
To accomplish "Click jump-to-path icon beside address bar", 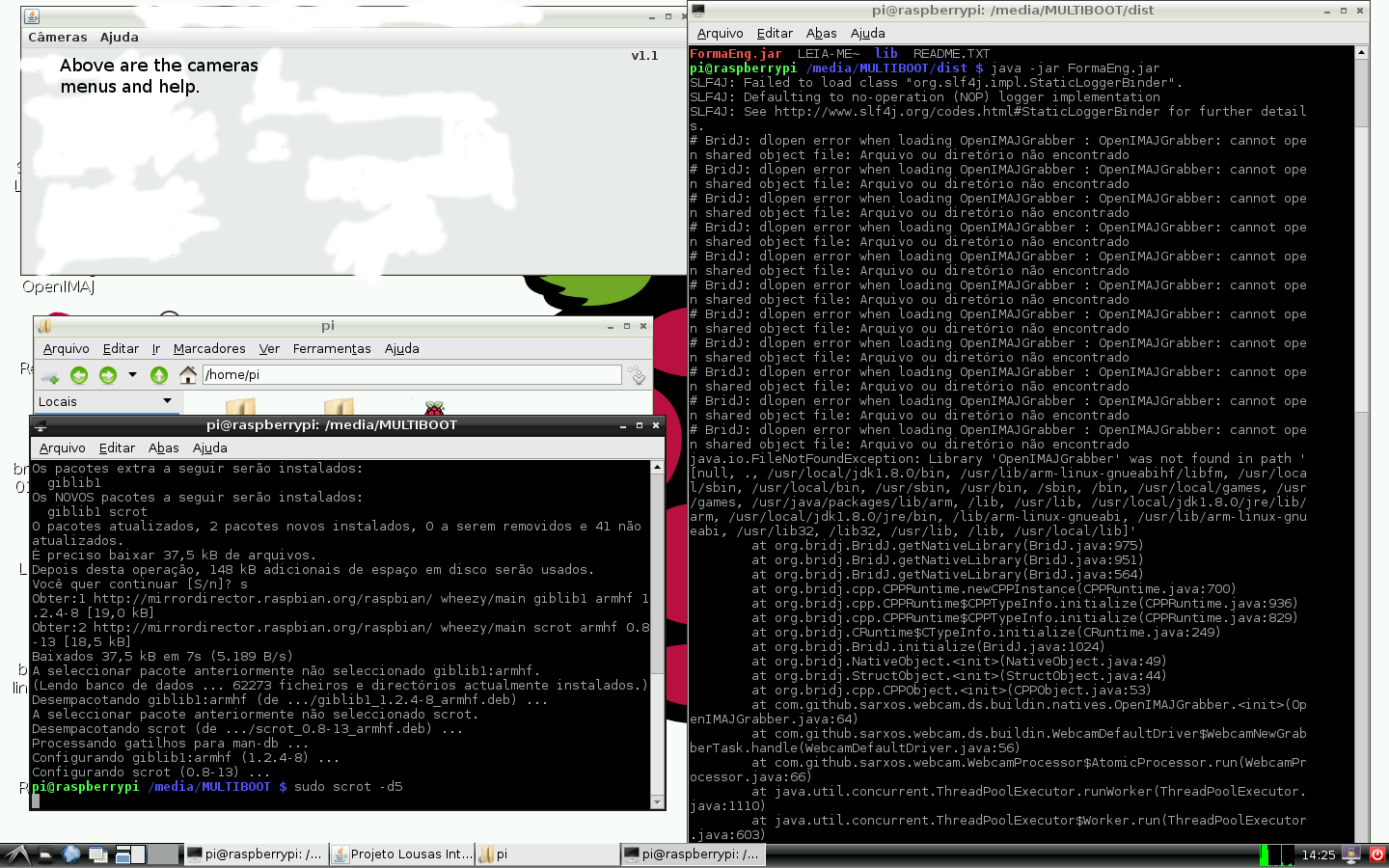I will click(637, 375).
